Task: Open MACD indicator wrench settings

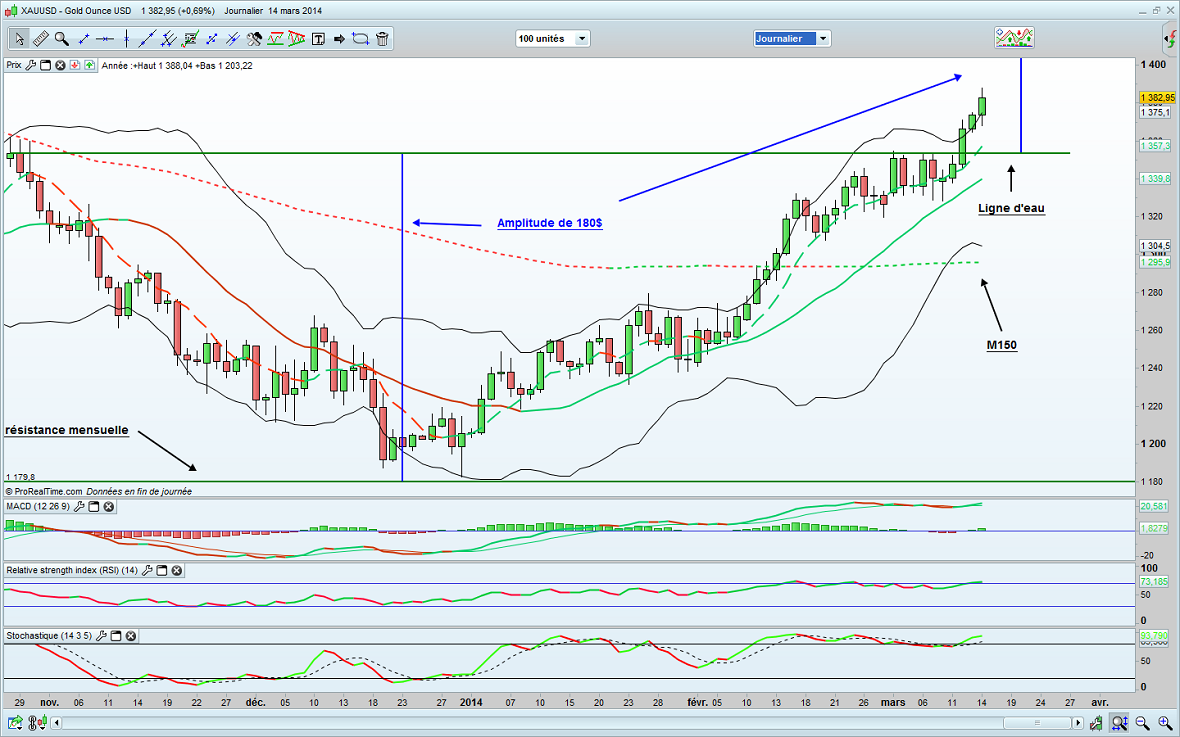Action: point(77,507)
